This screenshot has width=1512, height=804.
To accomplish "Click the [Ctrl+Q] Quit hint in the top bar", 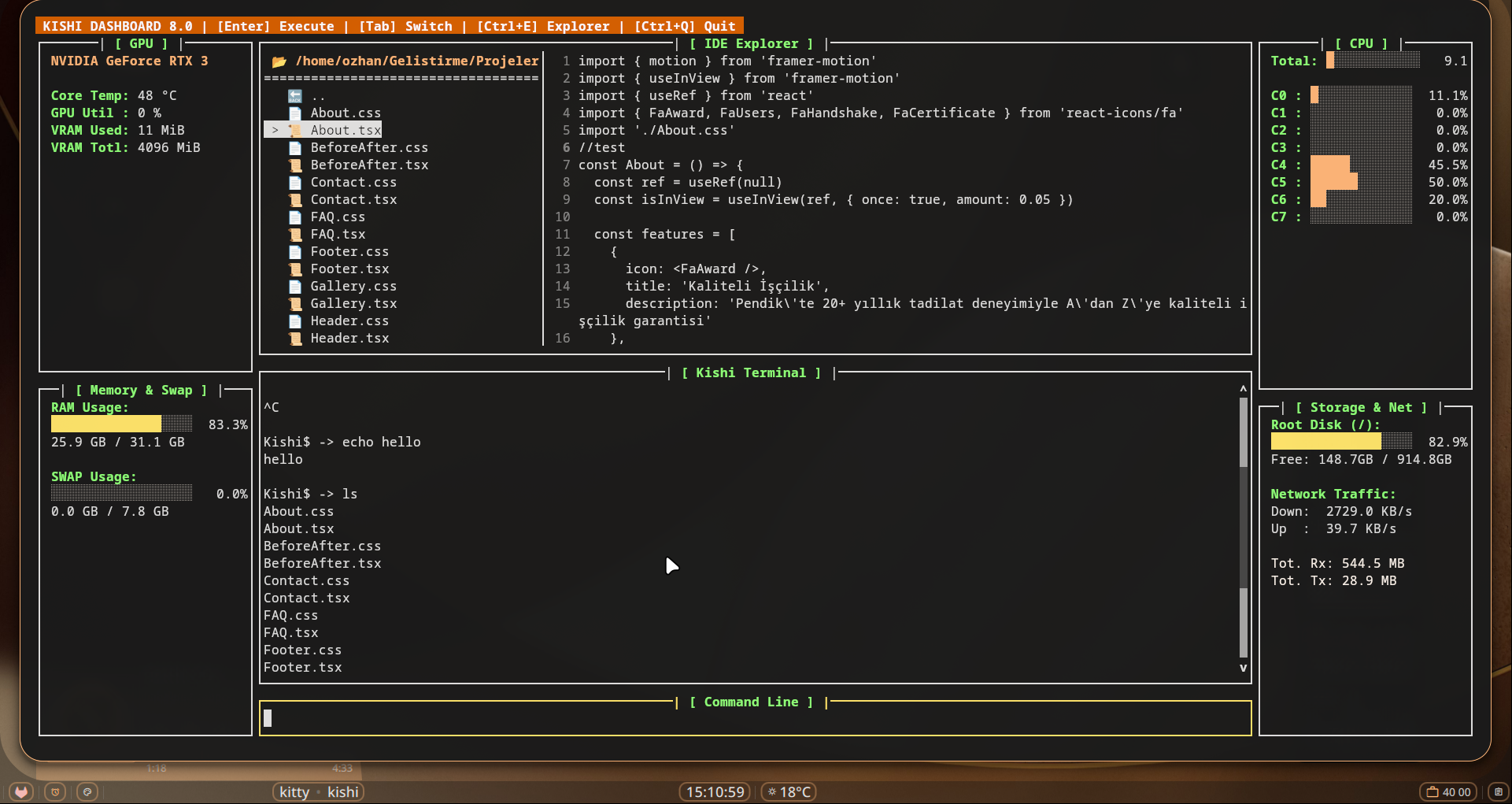I will 685,26.
